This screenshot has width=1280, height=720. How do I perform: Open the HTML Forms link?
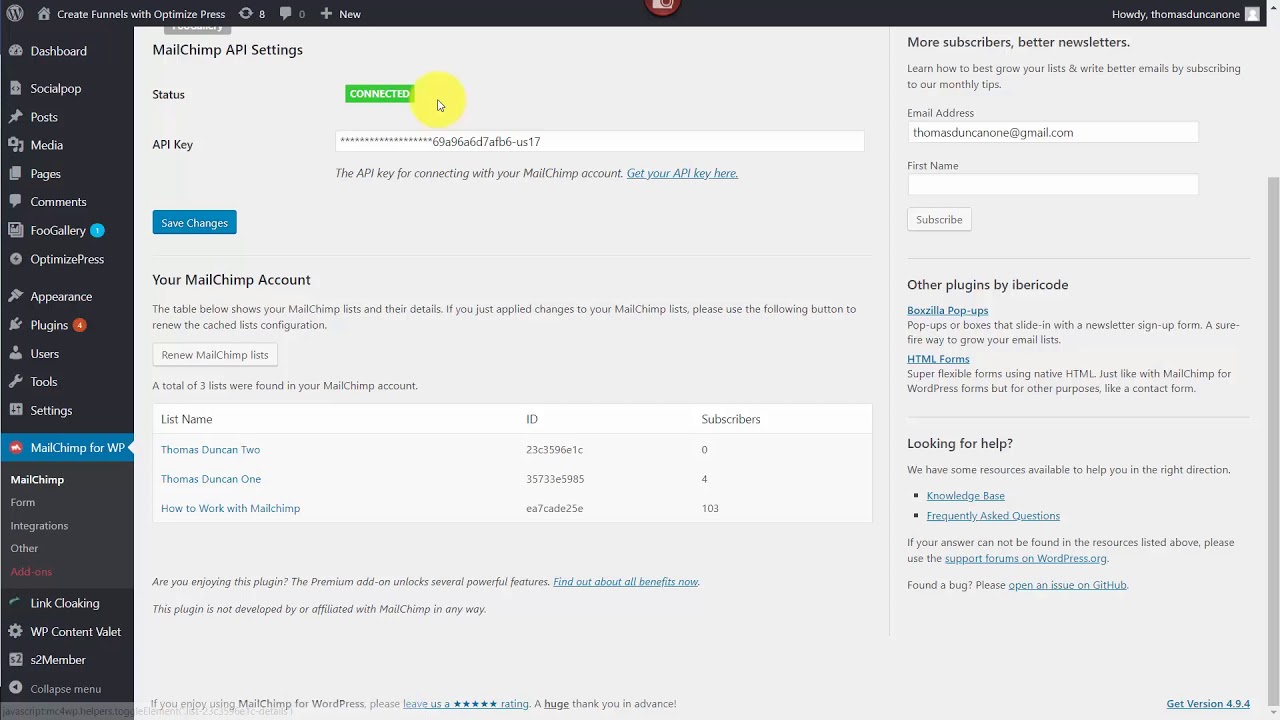tap(938, 358)
